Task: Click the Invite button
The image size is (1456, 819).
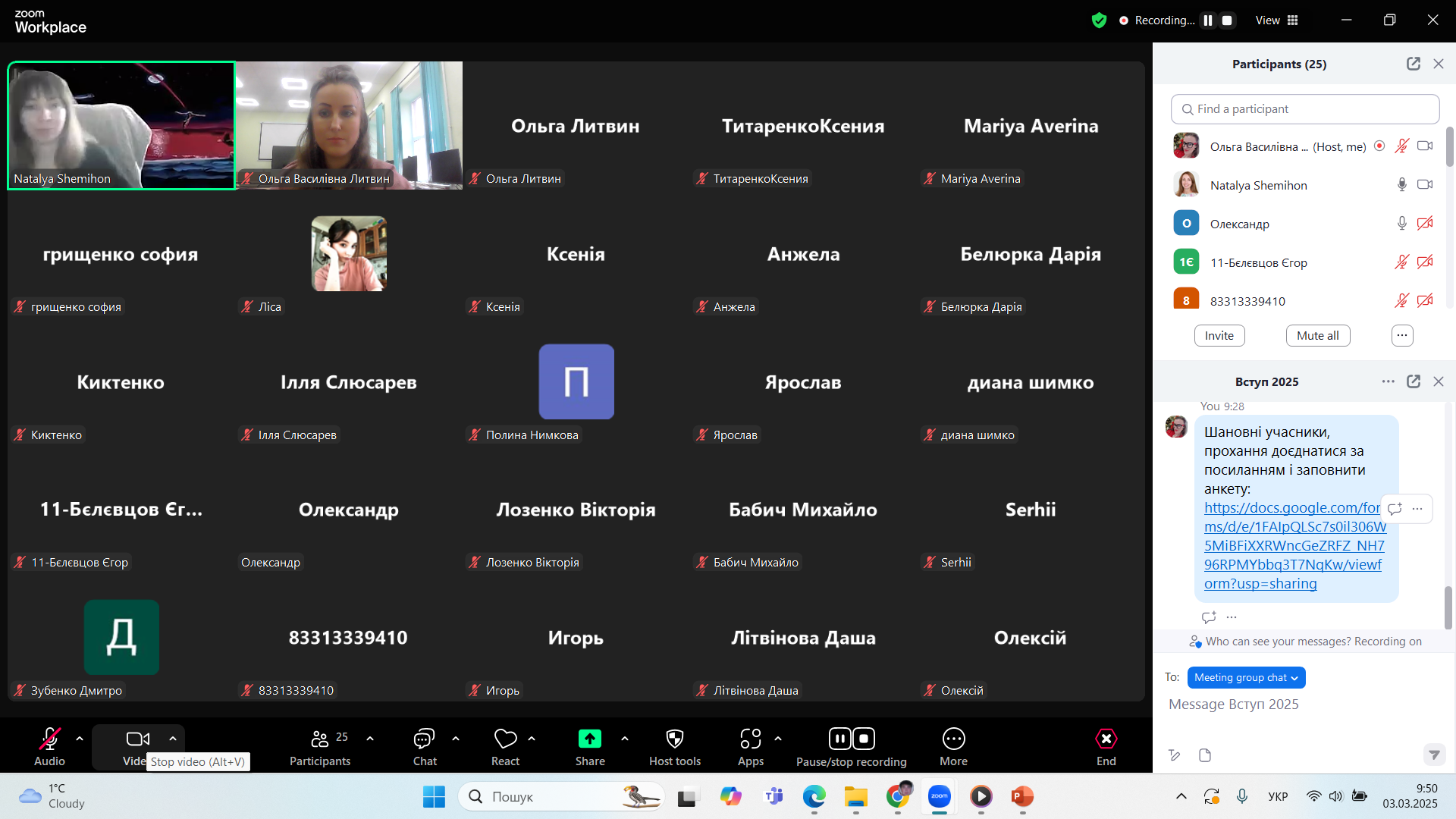Action: [1219, 335]
